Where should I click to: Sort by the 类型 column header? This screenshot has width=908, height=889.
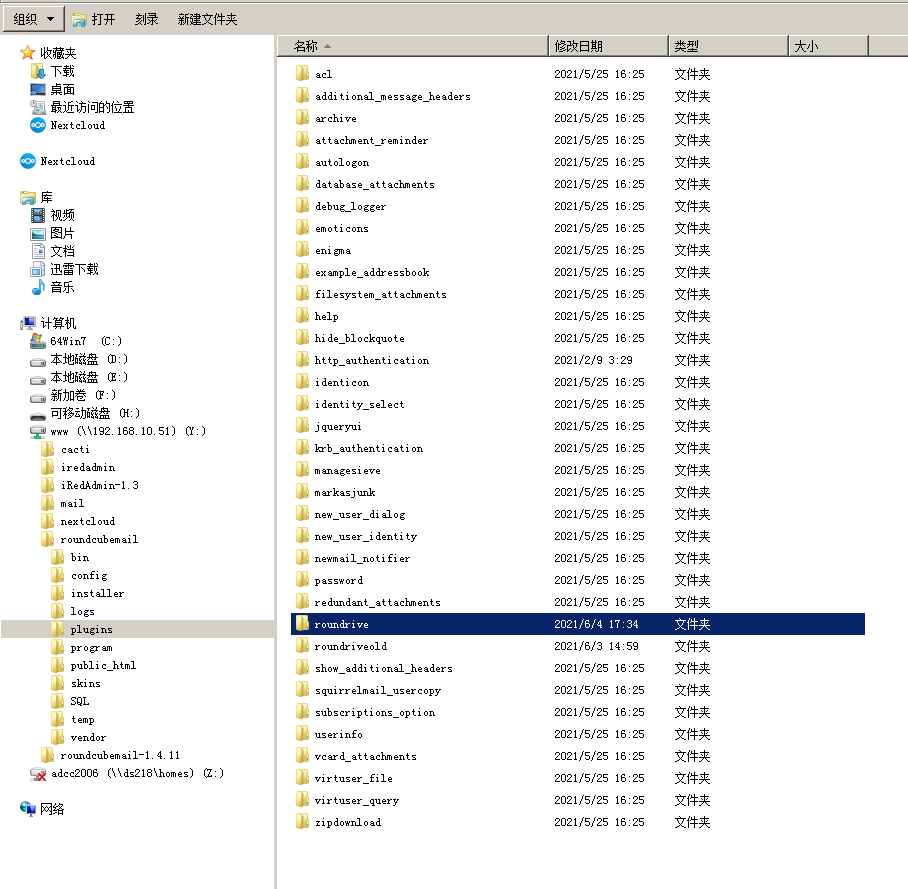(x=728, y=46)
